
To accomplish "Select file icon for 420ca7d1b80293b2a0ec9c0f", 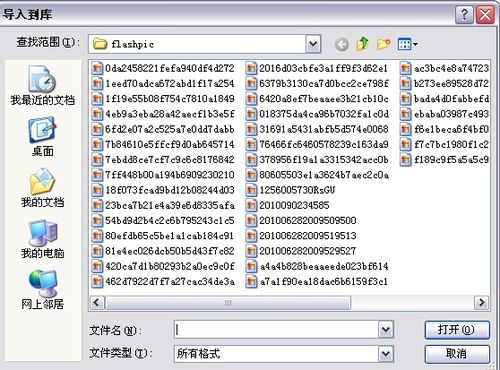I will (97, 266).
